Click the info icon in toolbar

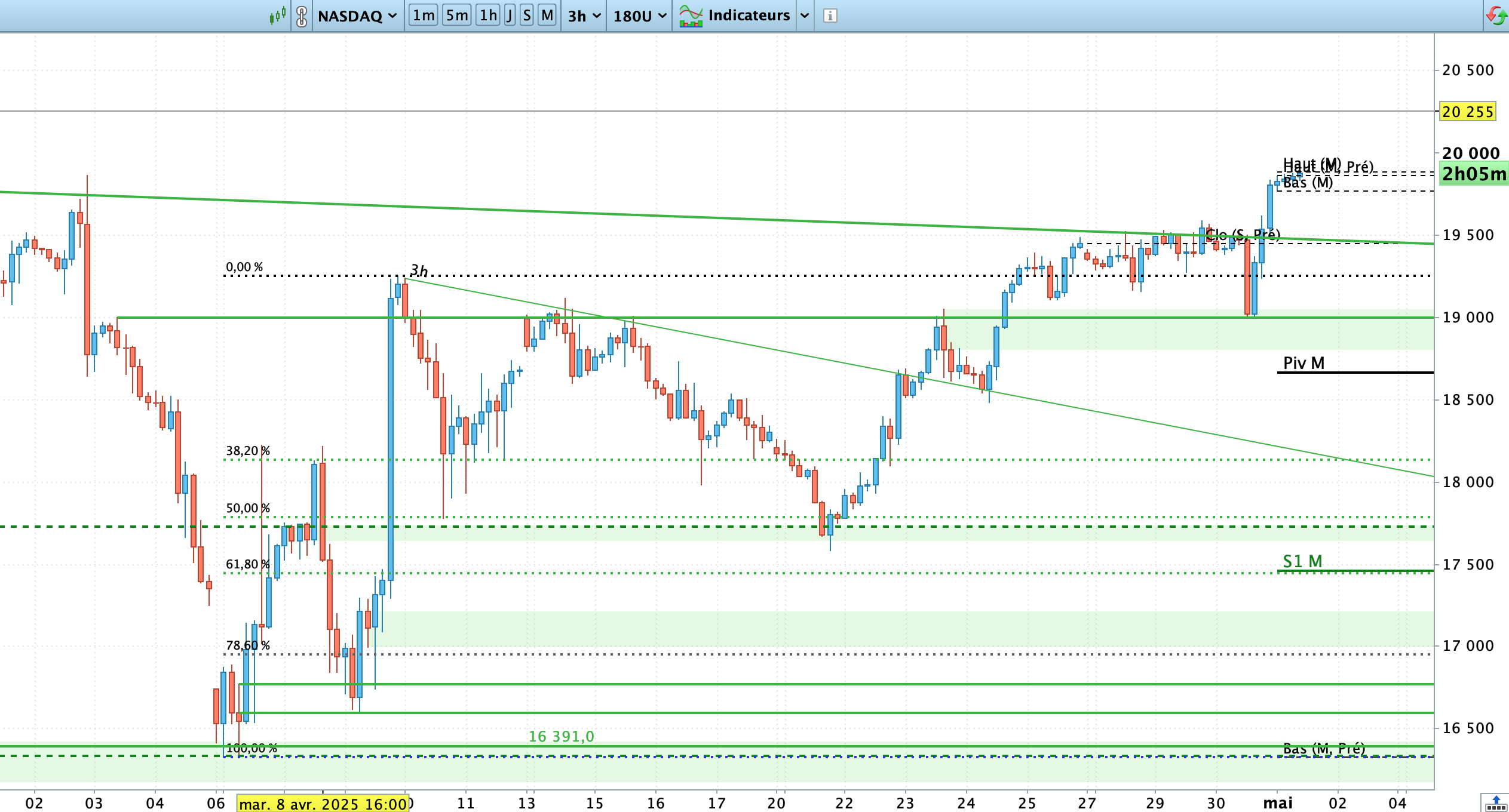click(830, 16)
